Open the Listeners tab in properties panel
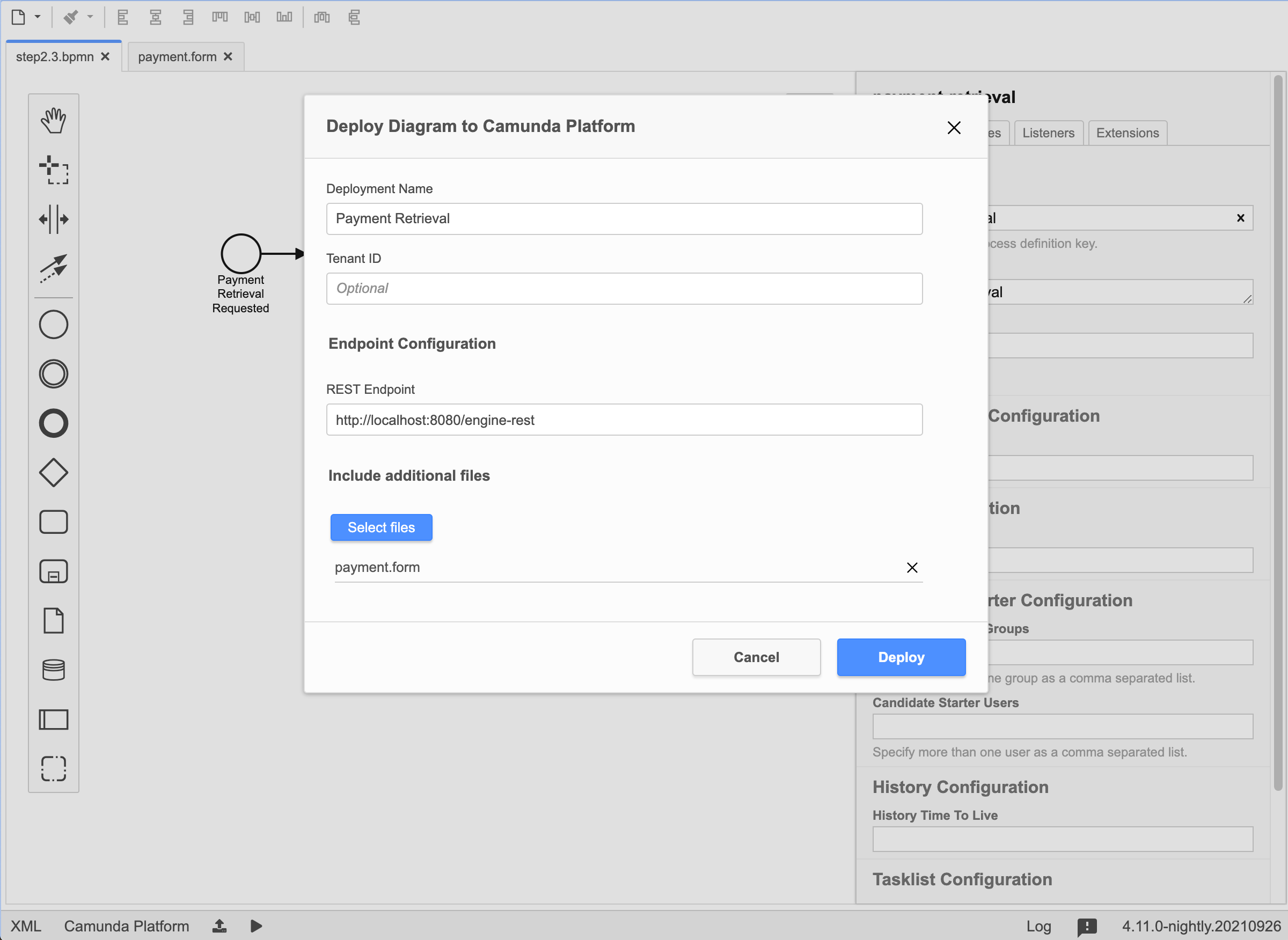Viewport: 1288px width, 940px height. coord(1048,133)
